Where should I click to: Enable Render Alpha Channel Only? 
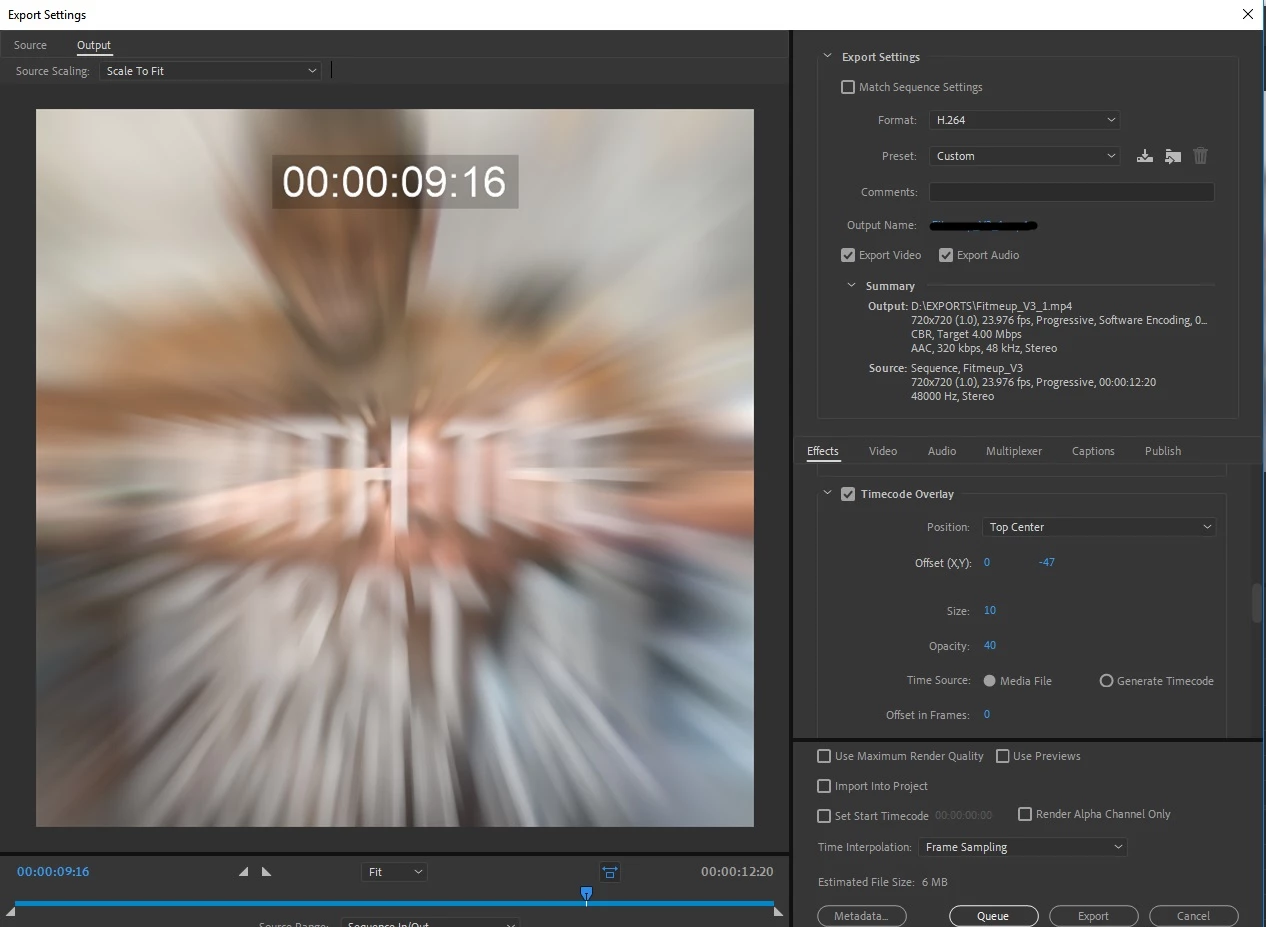point(1024,814)
